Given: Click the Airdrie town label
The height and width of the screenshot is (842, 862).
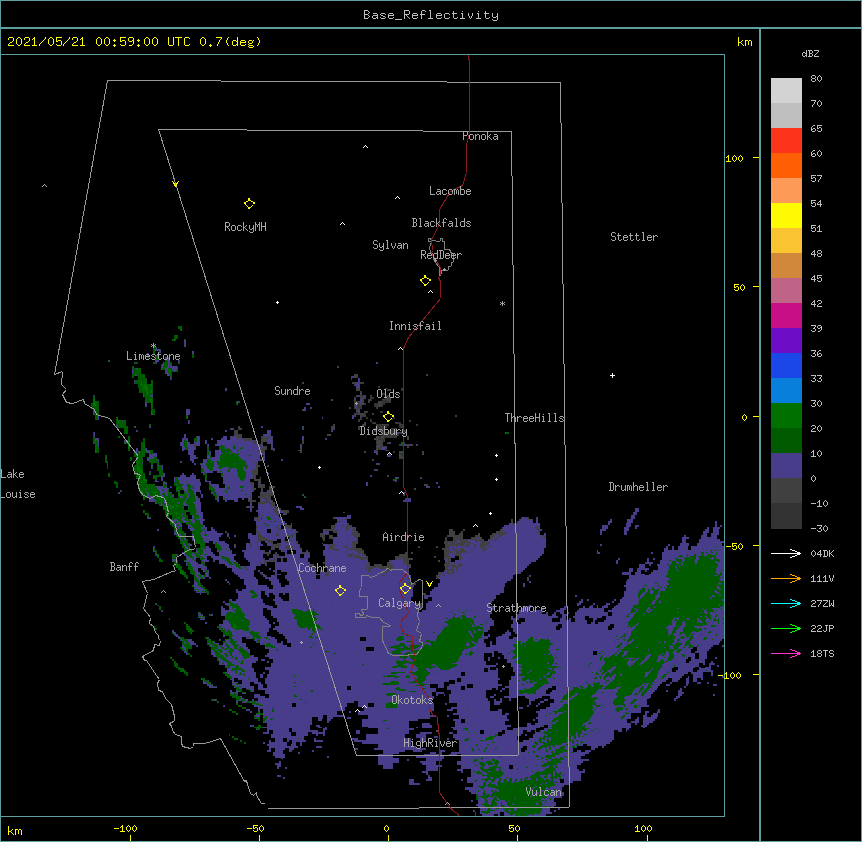Looking at the screenshot, I should pyautogui.click(x=404, y=537).
